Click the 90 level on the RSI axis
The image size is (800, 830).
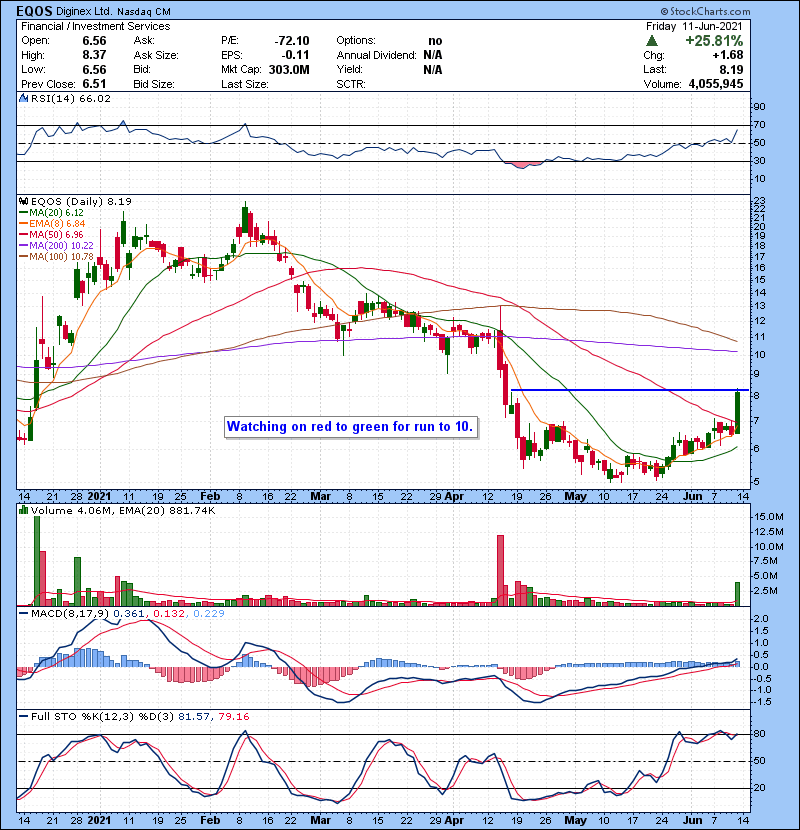coord(760,106)
